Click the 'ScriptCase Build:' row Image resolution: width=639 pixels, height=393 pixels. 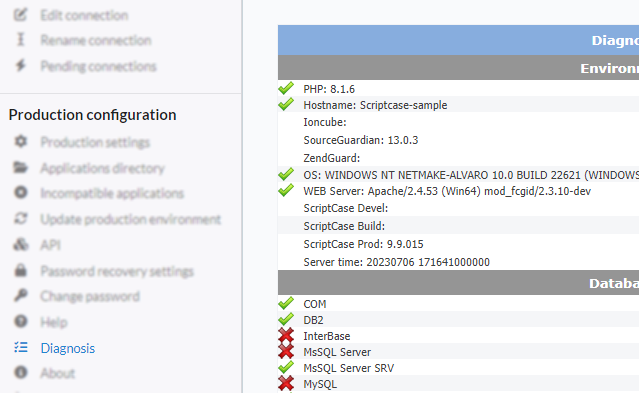pyautogui.click(x=344, y=226)
